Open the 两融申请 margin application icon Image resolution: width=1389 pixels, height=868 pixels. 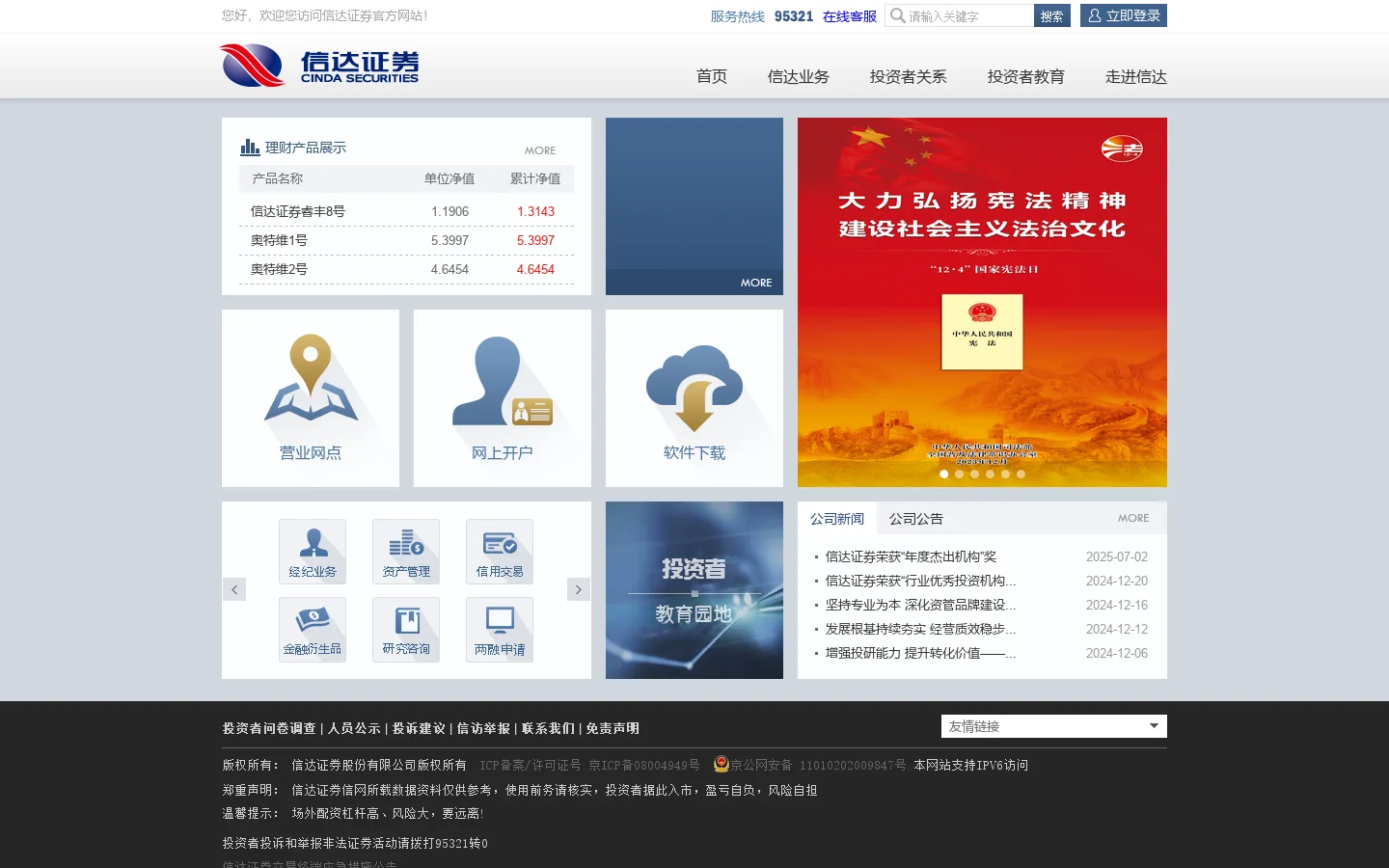500,629
